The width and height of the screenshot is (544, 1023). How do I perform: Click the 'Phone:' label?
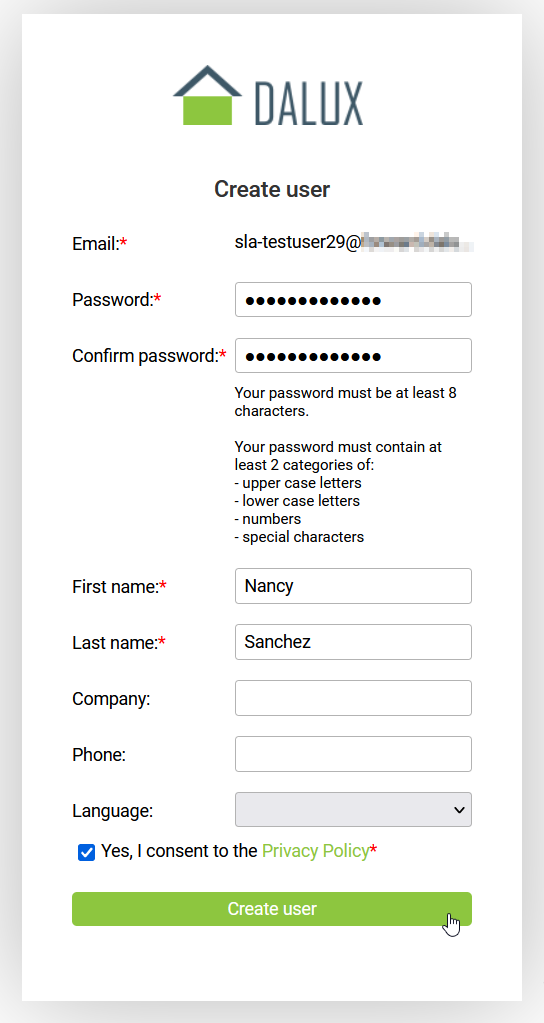pyautogui.click(x=98, y=755)
